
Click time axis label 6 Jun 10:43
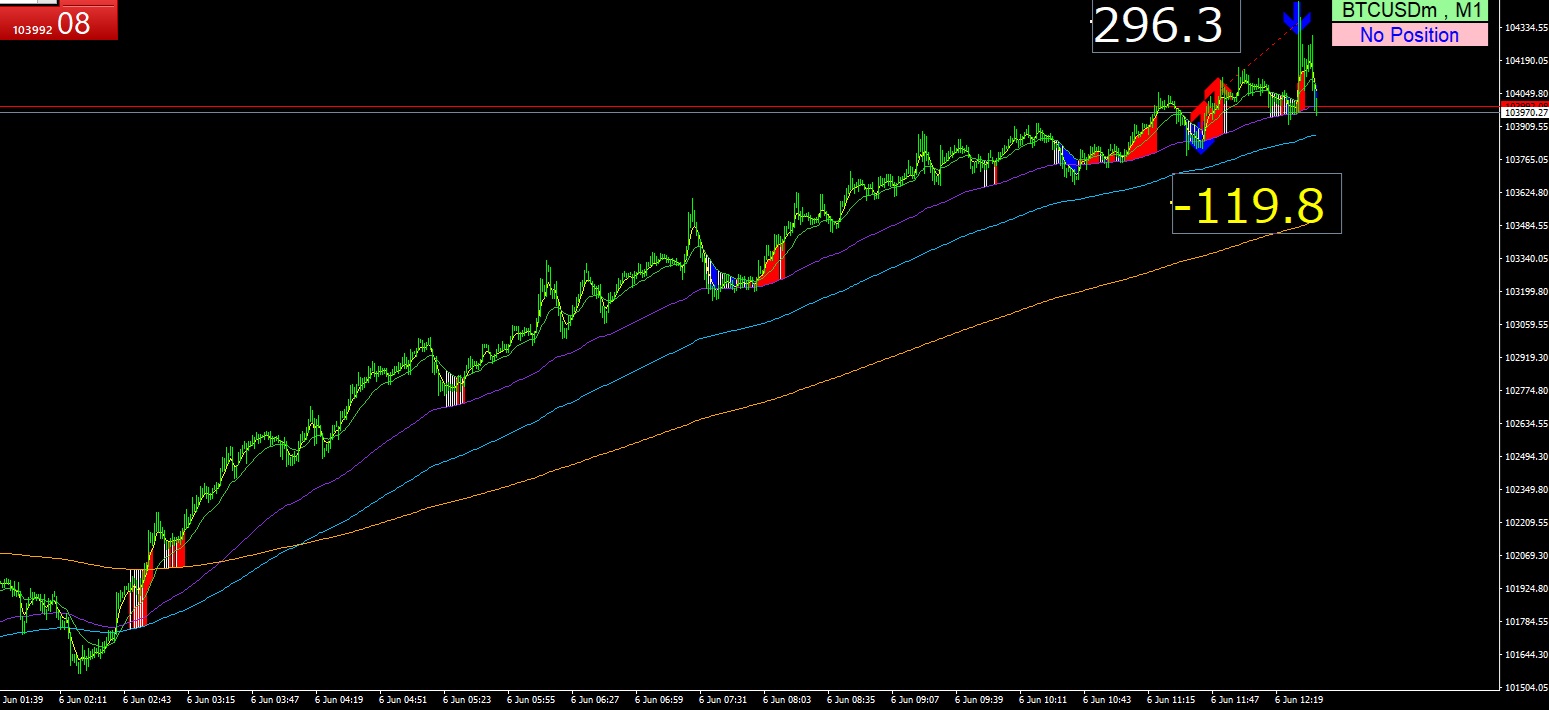pyautogui.click(x=1107, y=701)
